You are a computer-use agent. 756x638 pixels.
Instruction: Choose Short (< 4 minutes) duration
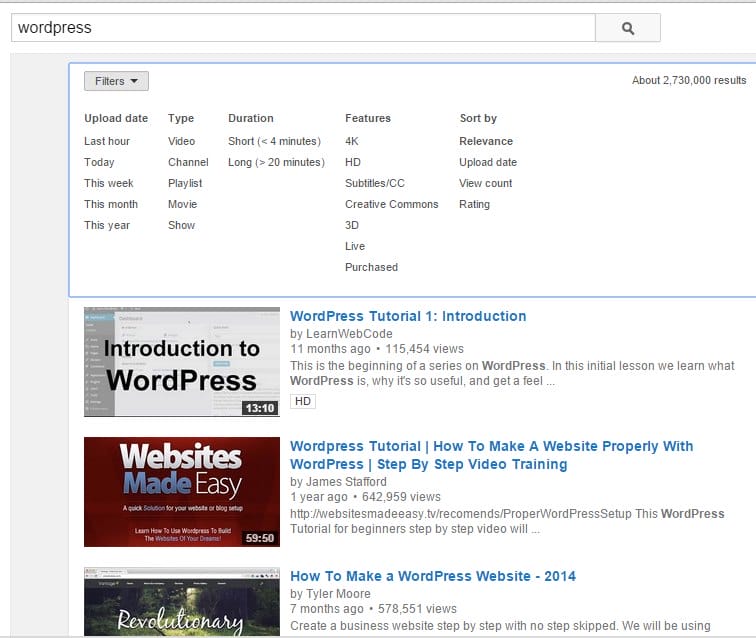click(274, 141)
